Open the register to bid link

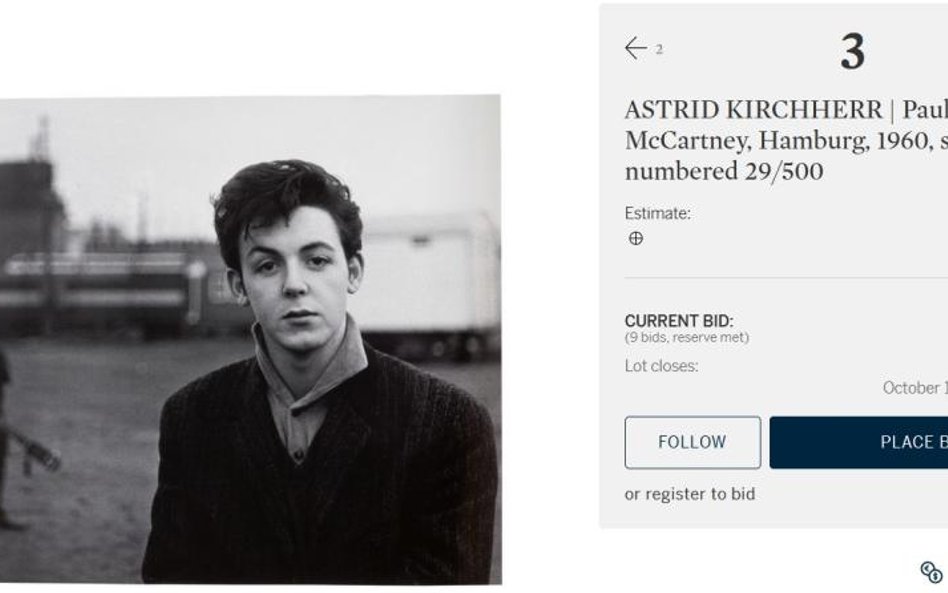tap(689, 494)
